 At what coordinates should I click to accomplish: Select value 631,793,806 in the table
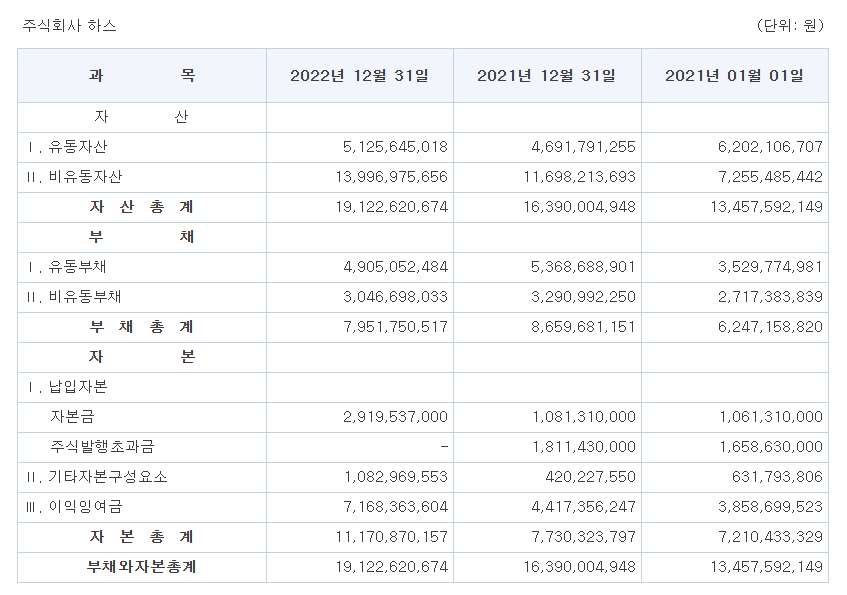pos(777,477)
